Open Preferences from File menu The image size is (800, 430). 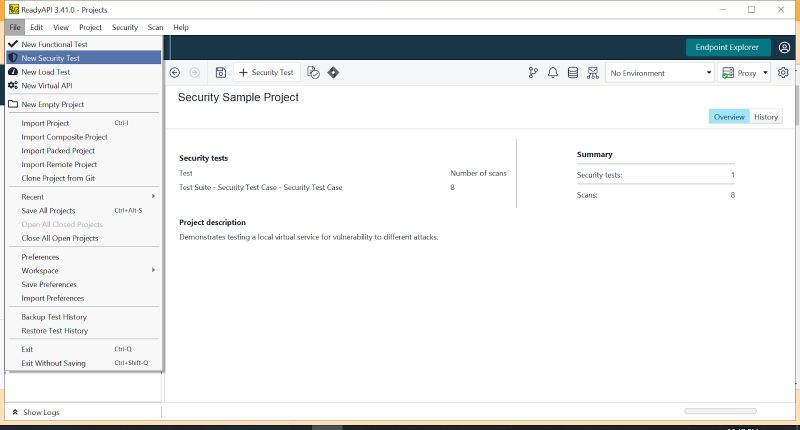(x=83, y=257)
